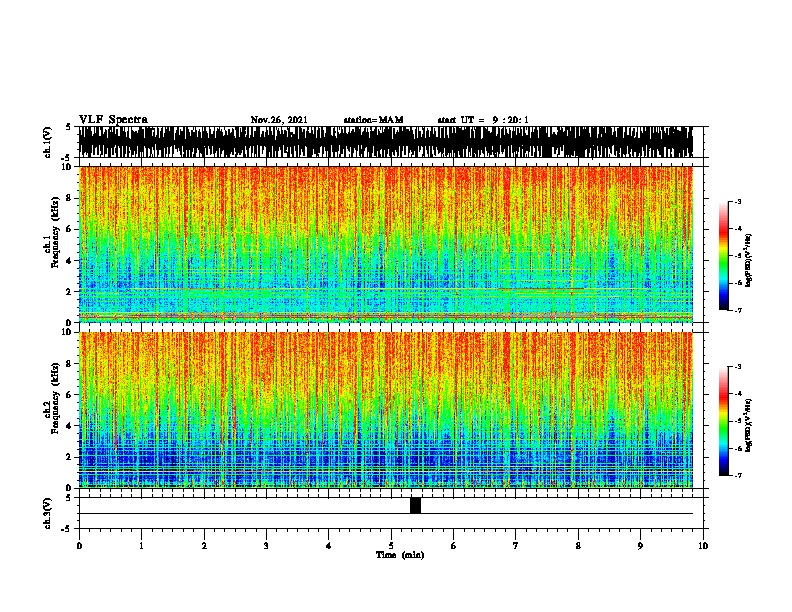
Task: Click the black pulse marker in ch.3 panel
Action: [x=415, y=505]
